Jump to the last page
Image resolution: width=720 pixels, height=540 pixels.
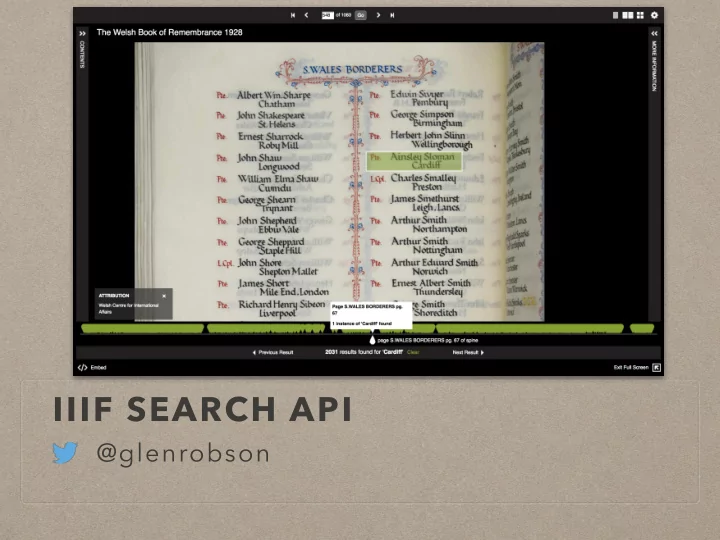(x=392, y=15)
